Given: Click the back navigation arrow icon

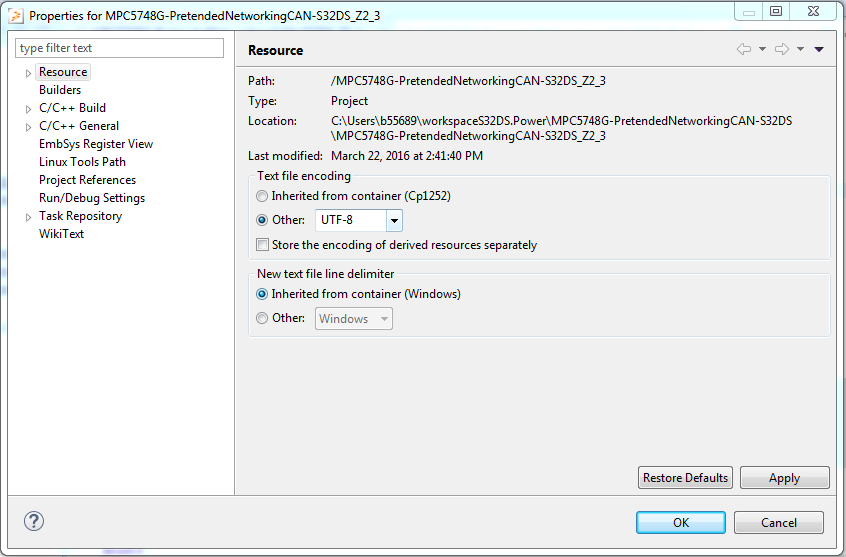Looking at the screenshot, I should [743, 49].
